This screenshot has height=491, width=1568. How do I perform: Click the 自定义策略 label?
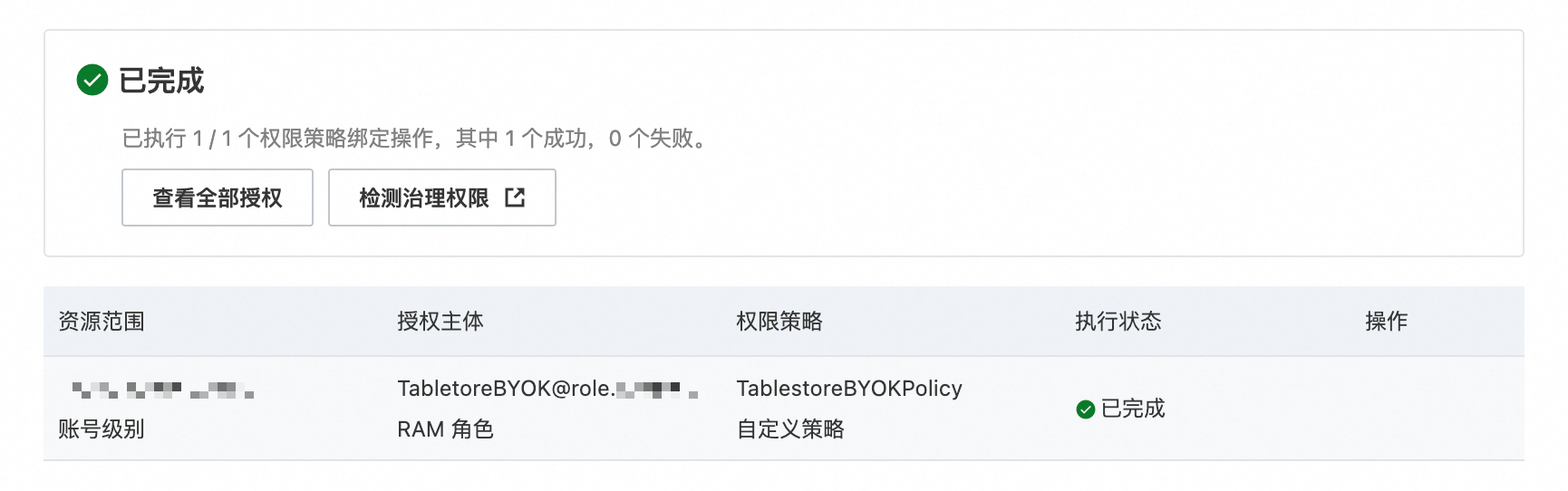(790, 429)
